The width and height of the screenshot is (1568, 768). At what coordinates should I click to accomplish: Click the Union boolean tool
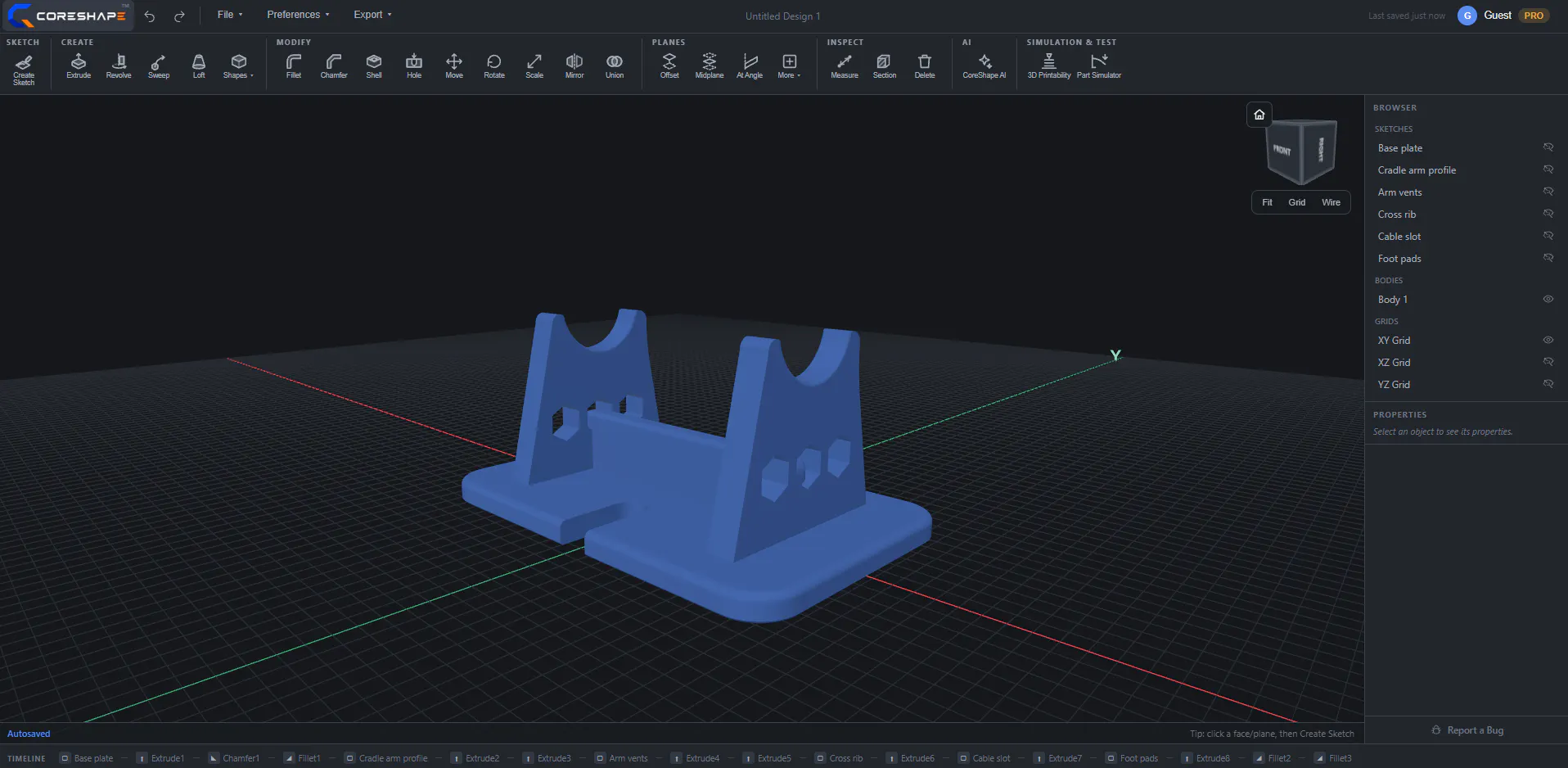[x=615, y=66]
